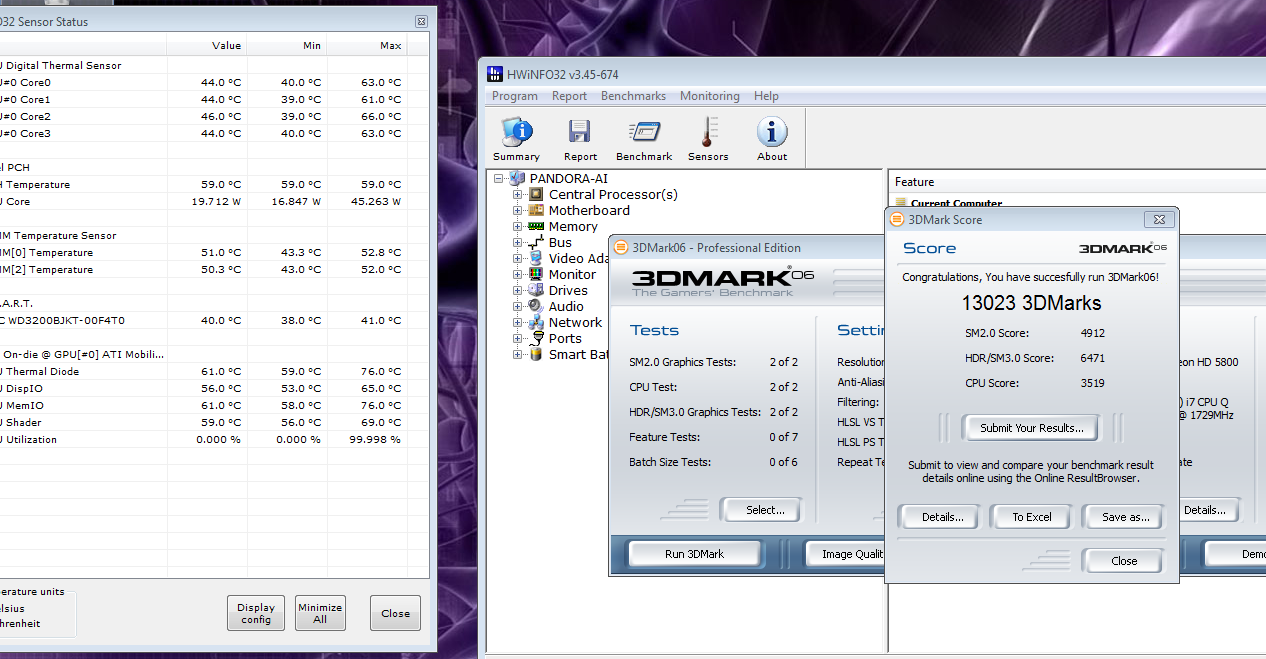
Task: Select the Network icon in device tree
Action: [x=536, y=322]
